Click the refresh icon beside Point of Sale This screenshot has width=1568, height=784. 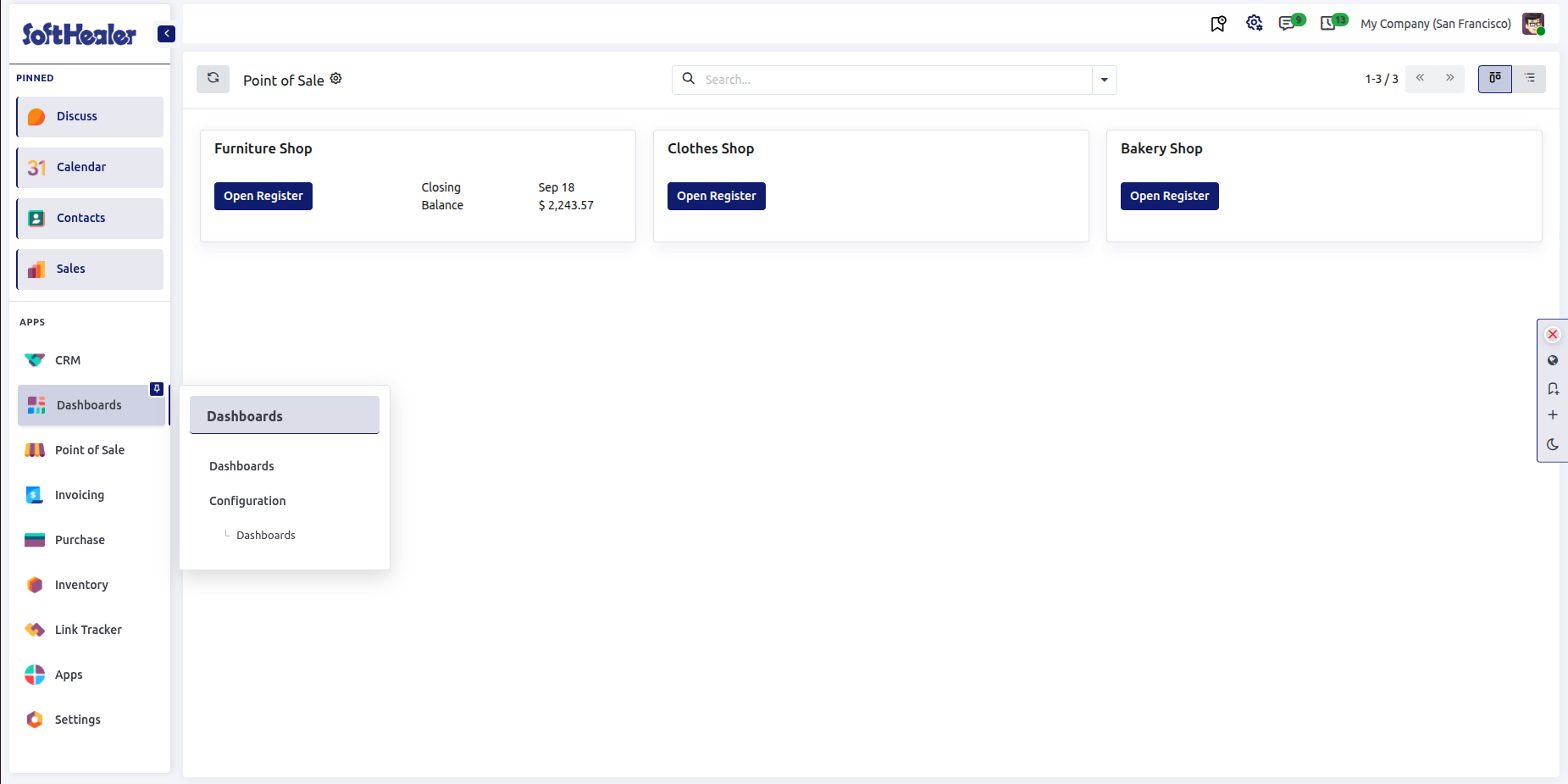[213, 79]
